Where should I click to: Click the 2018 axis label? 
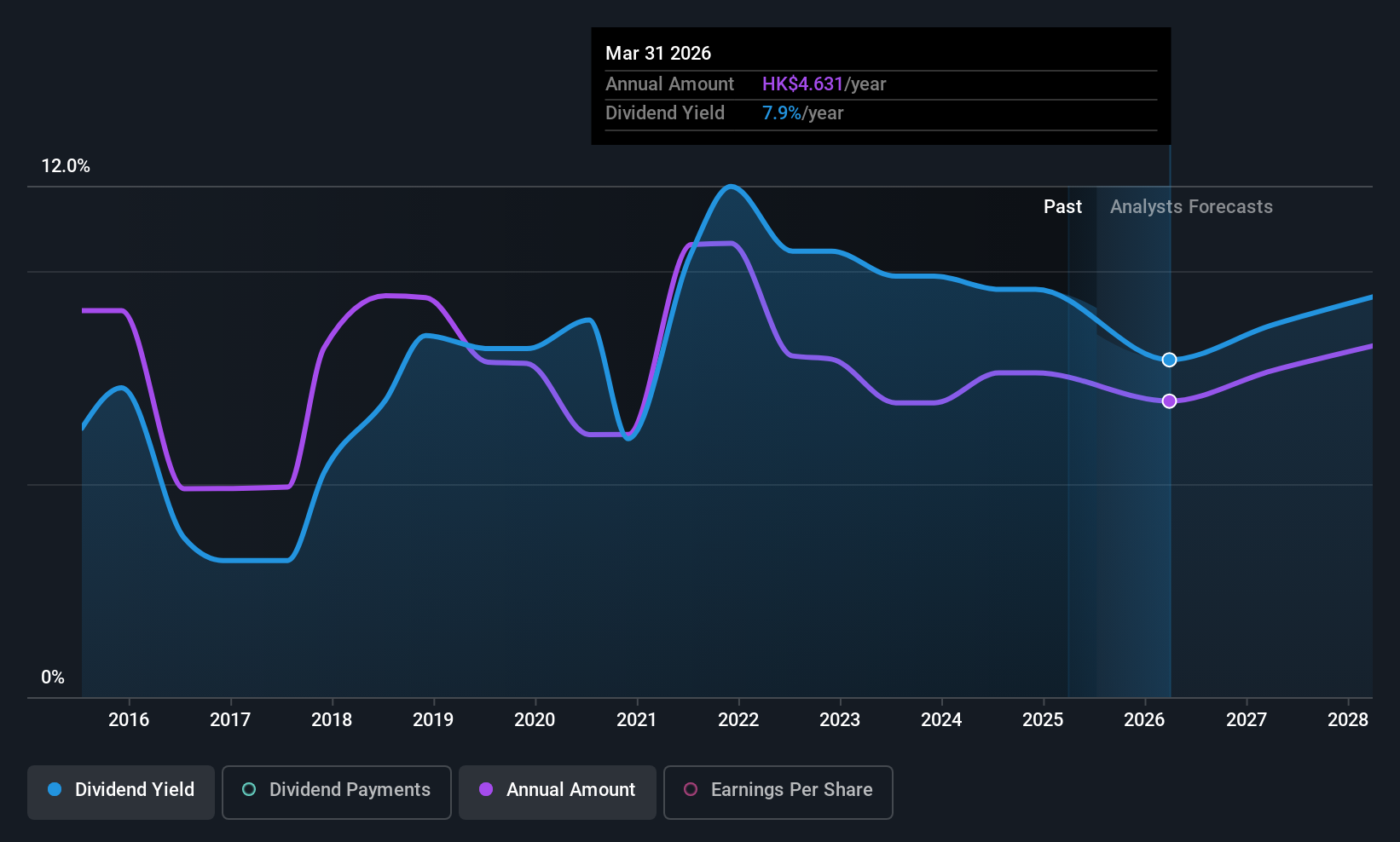(x=332, y=719)
